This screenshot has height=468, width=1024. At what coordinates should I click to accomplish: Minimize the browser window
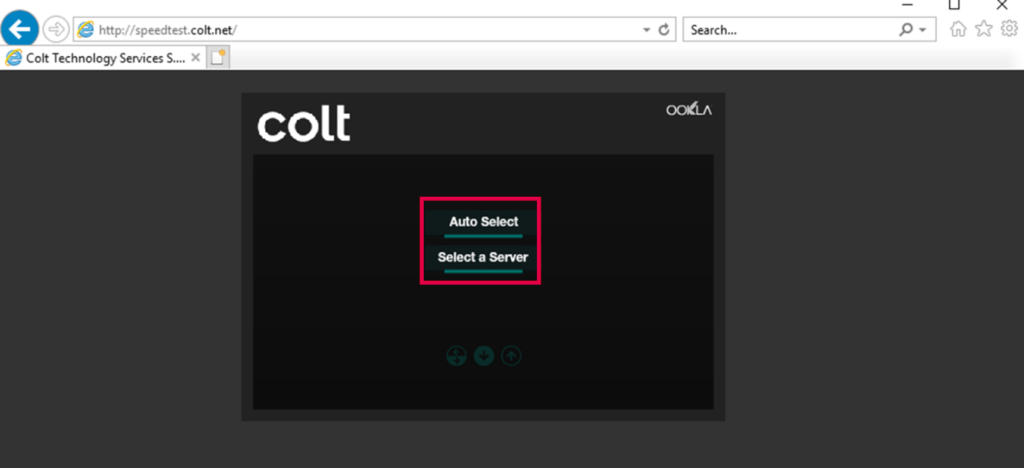pos(906,5)
